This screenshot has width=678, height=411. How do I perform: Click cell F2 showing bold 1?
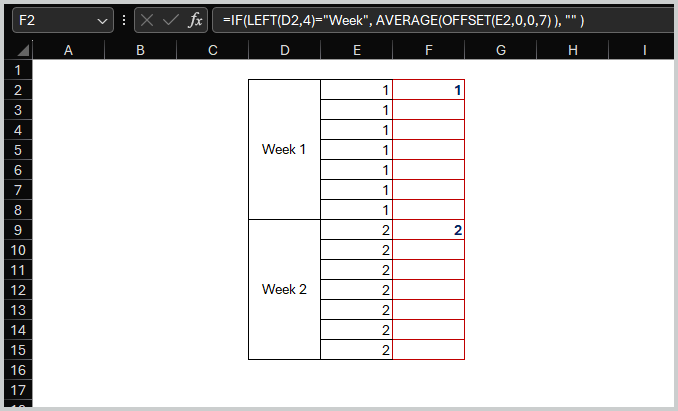(x=429, y=90)
